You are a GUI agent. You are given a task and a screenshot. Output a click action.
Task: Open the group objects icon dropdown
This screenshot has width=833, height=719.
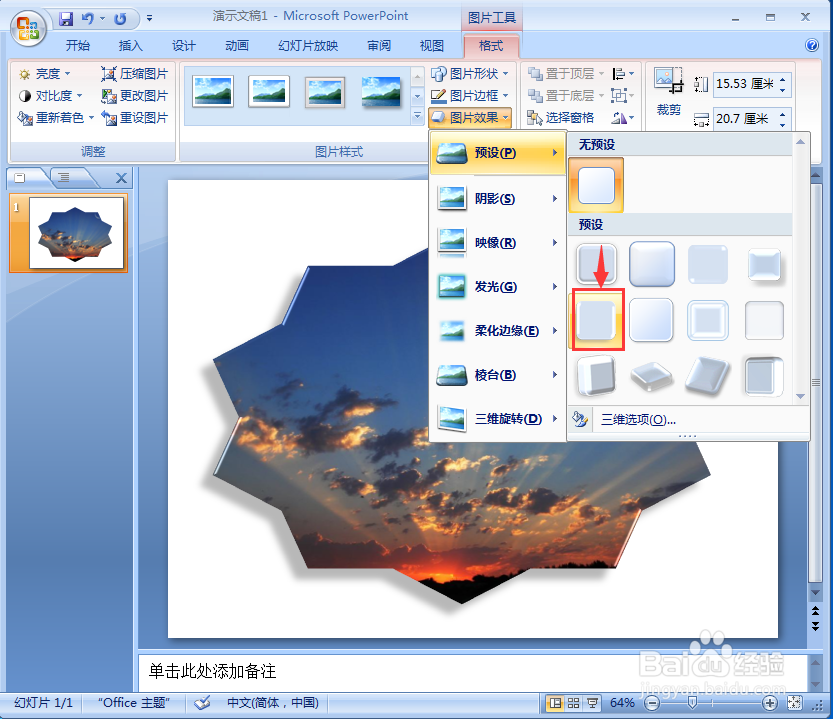coord(623,96)
